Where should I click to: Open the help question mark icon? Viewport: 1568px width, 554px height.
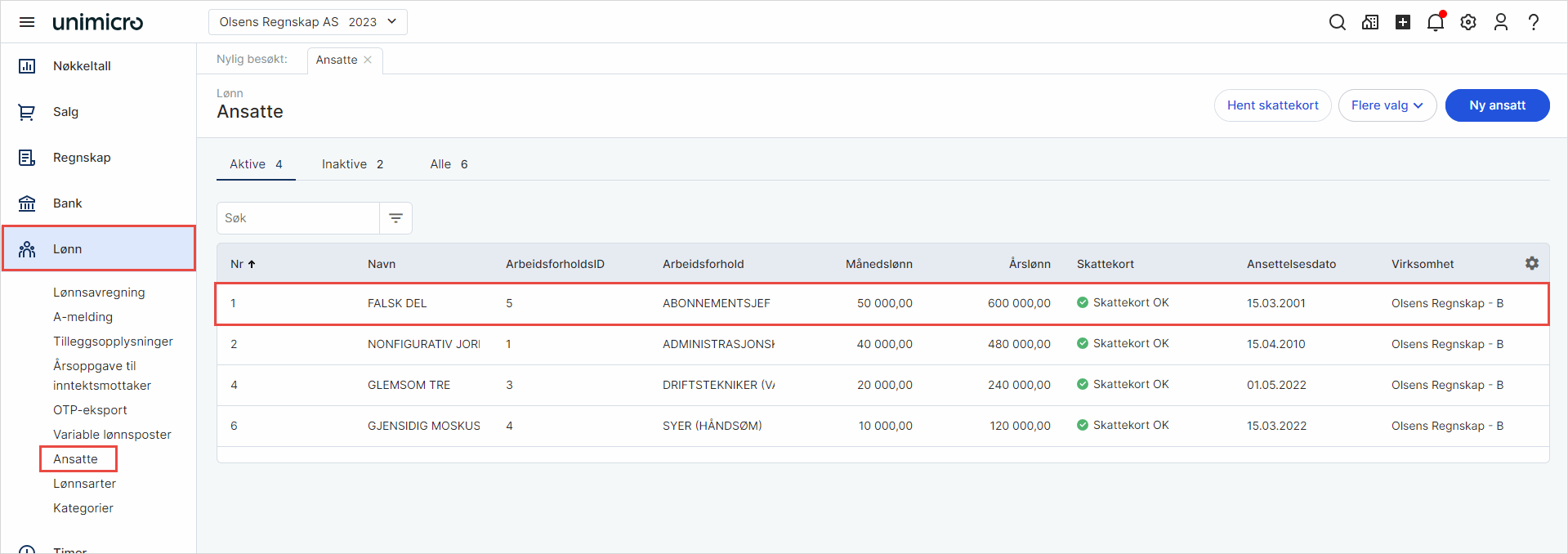tap(1533, 22)
